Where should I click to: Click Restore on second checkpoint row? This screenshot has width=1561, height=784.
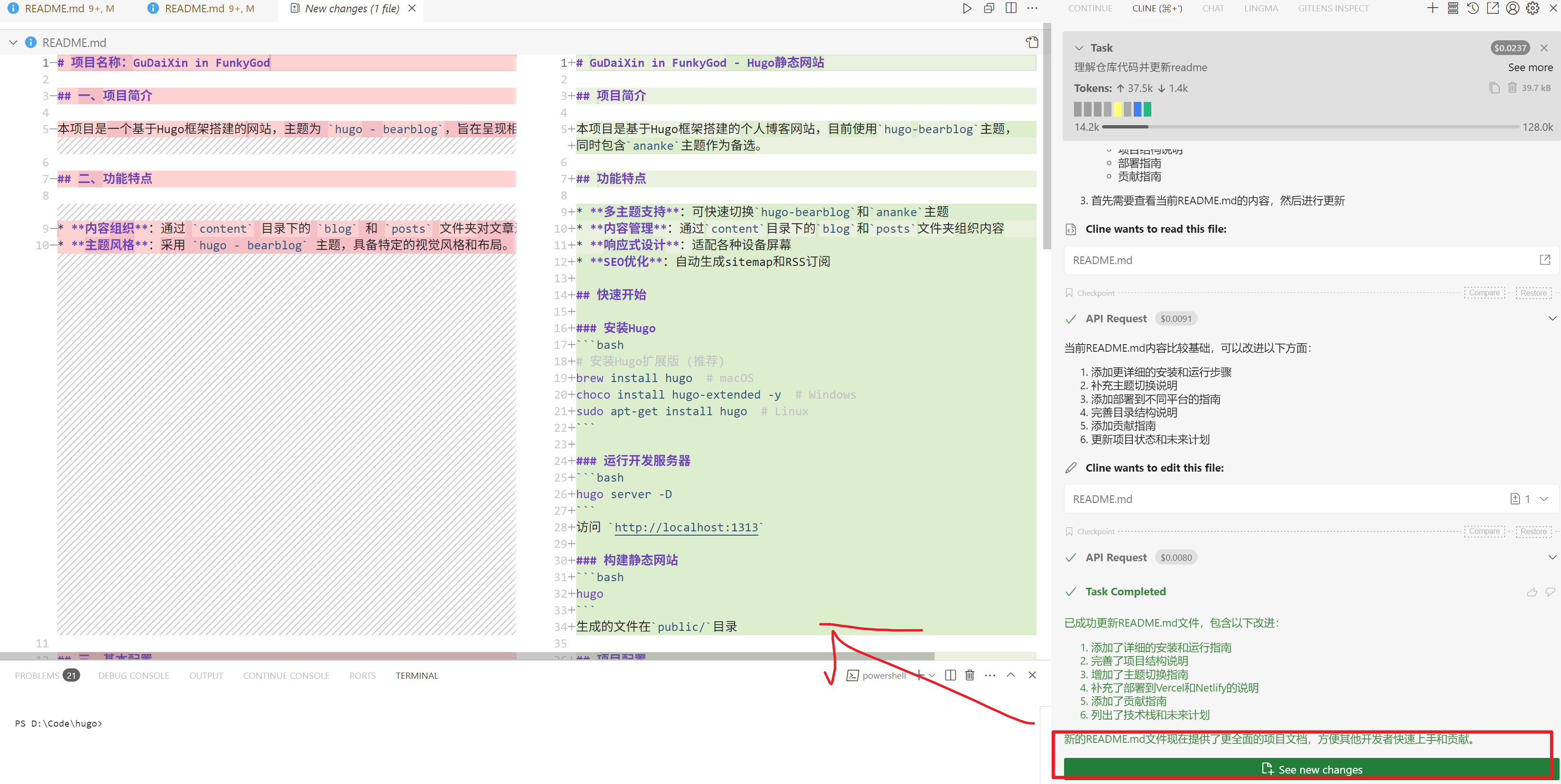1533,531
